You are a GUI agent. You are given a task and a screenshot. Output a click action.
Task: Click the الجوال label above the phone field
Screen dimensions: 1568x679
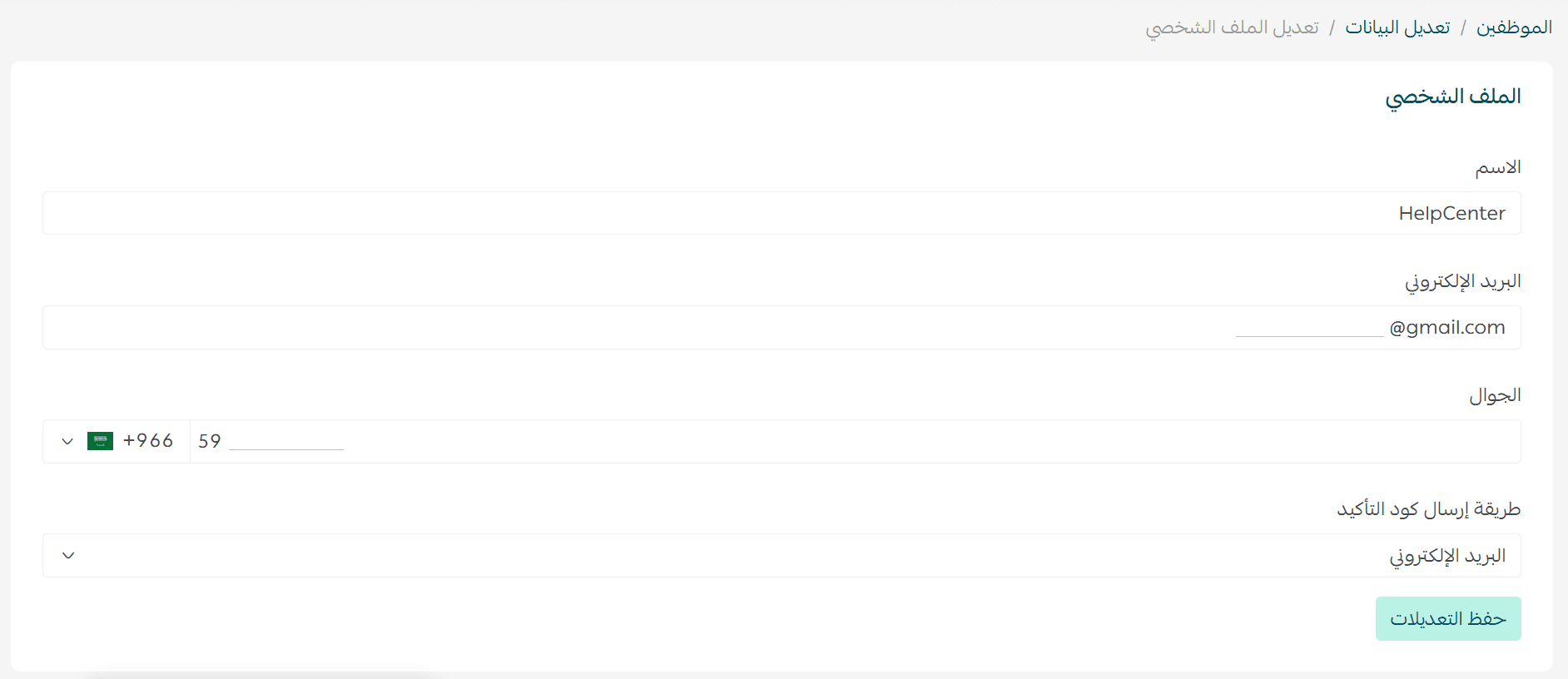coord(1496,395)
